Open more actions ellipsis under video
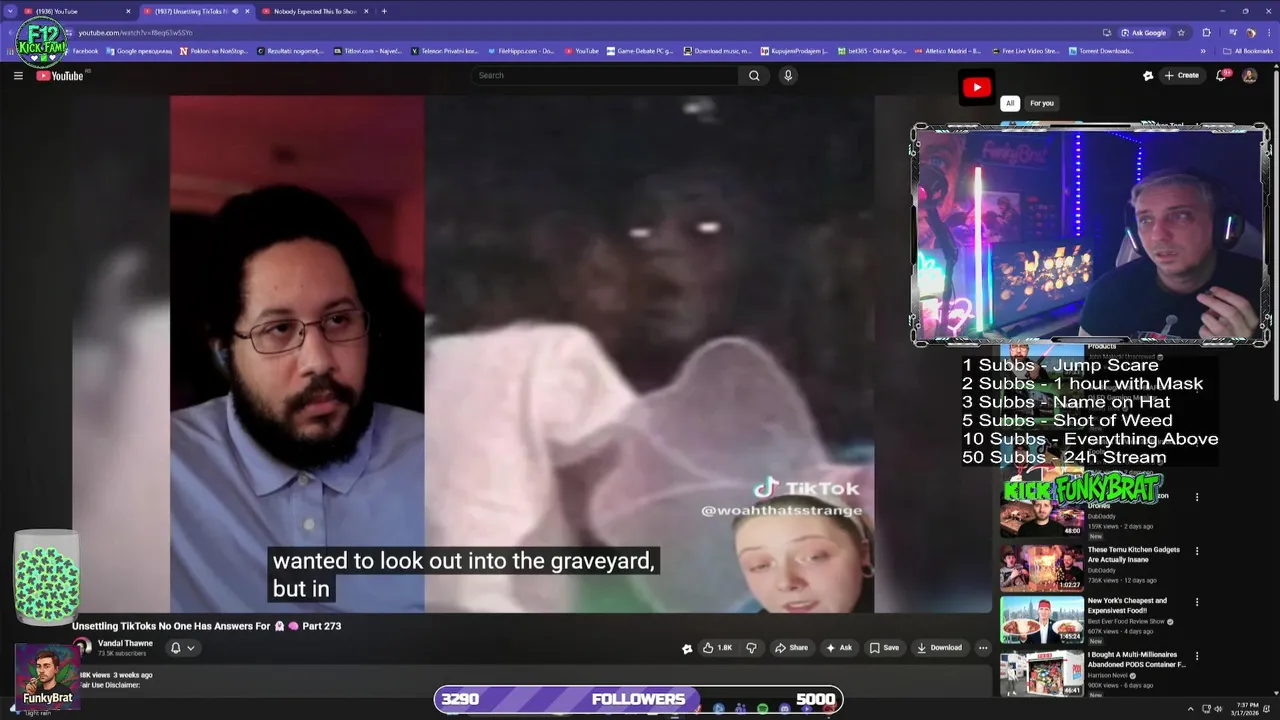1280x720 pixels. click(x=983, y=647)
